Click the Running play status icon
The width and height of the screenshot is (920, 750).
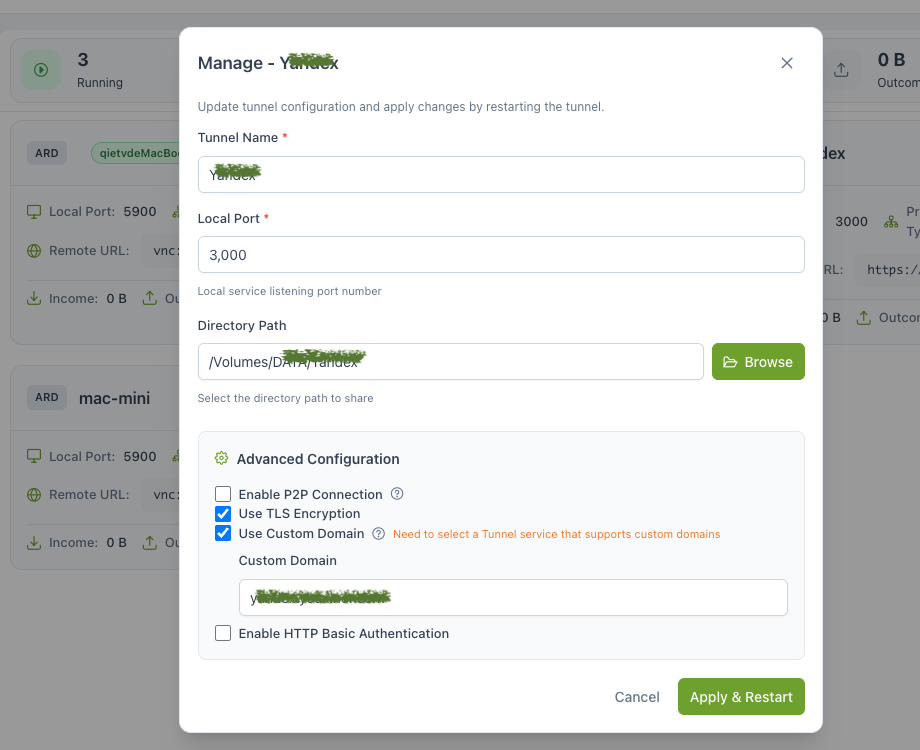point(41,70)
